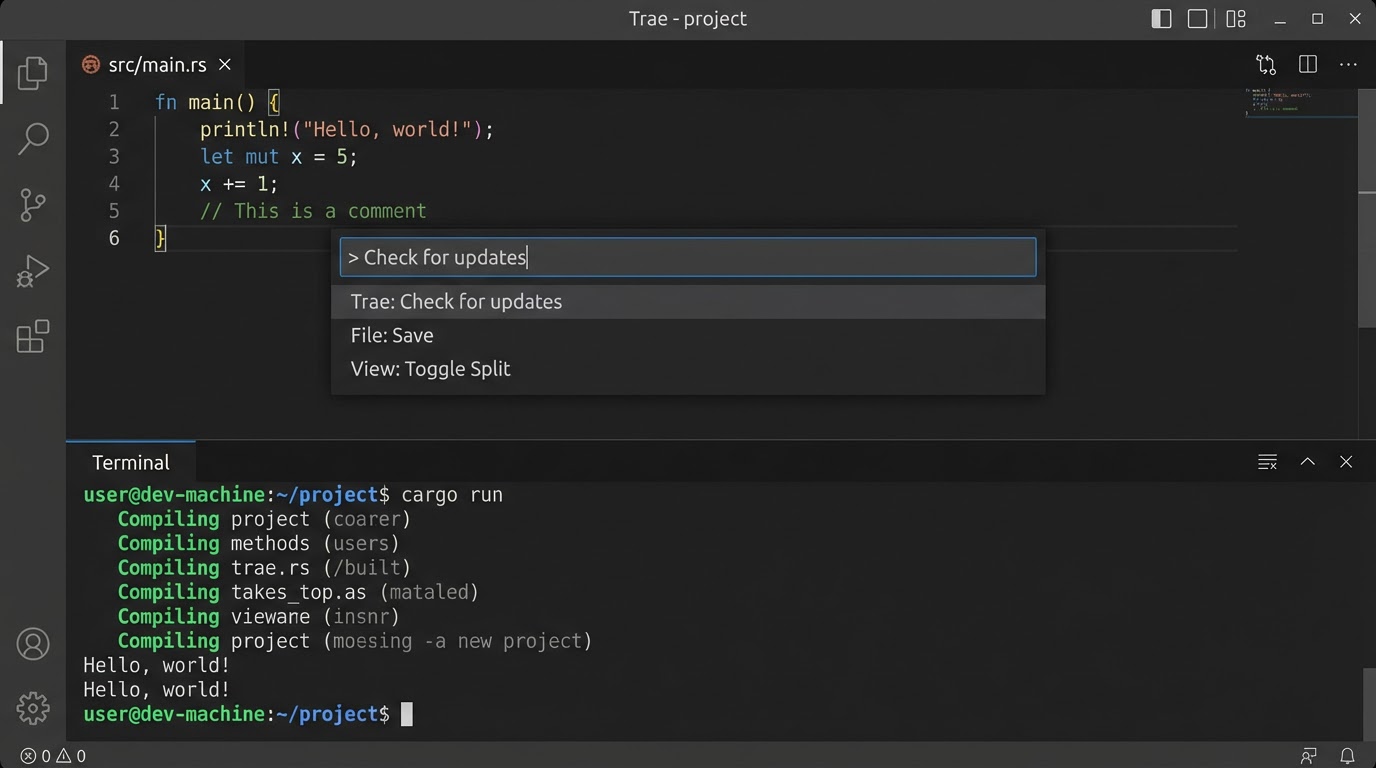Switch to the Terminal tab

tap(130, 462)
